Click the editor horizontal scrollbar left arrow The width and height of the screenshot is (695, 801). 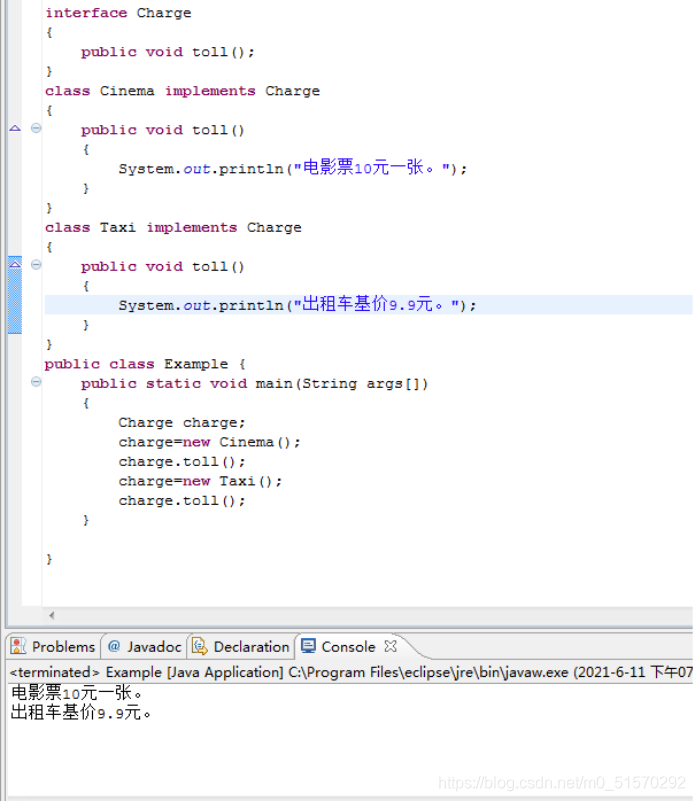(x=52, y=616)
